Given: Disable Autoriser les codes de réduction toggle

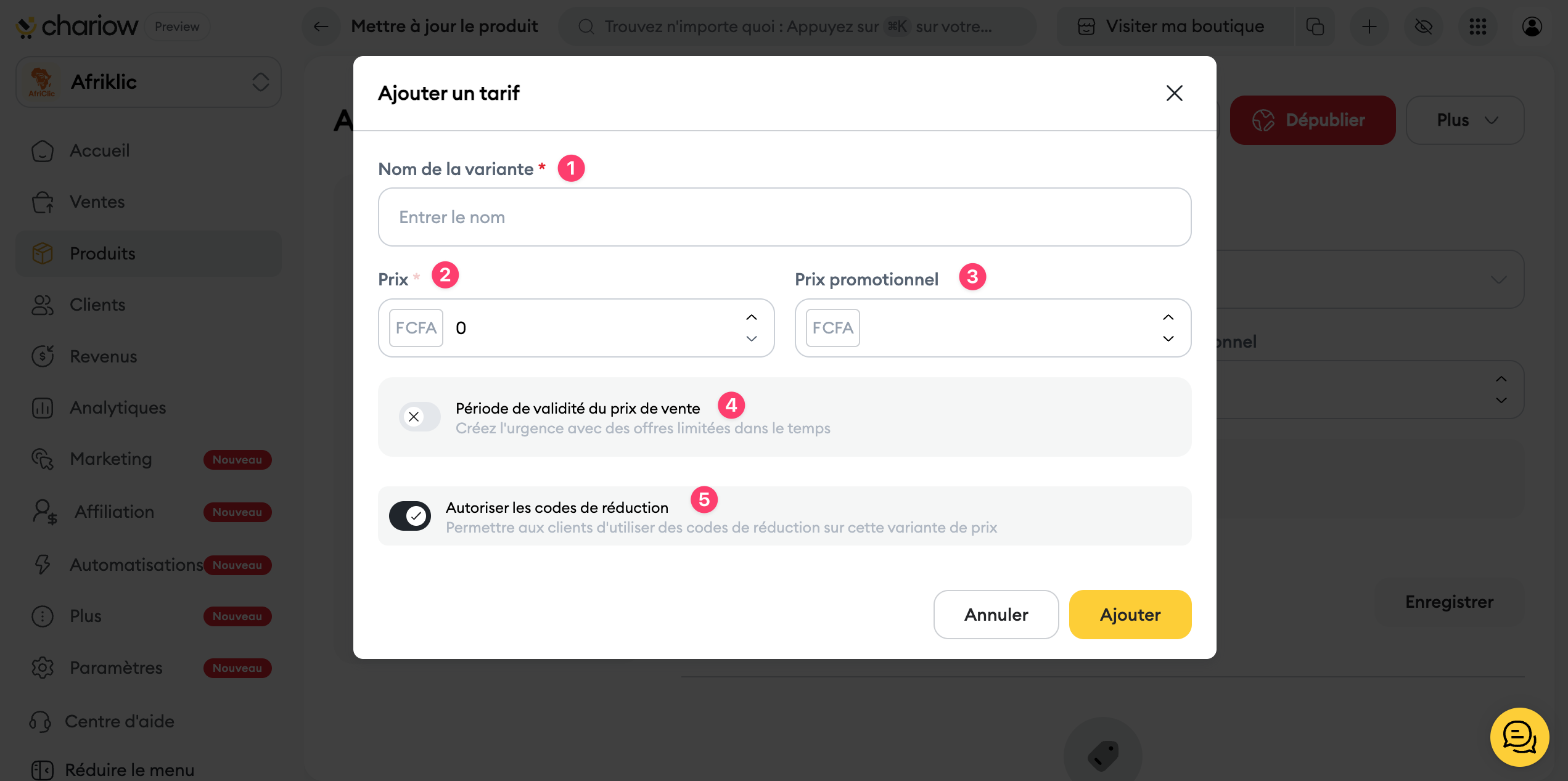Looking at the screenshot, I should [410, 516].
